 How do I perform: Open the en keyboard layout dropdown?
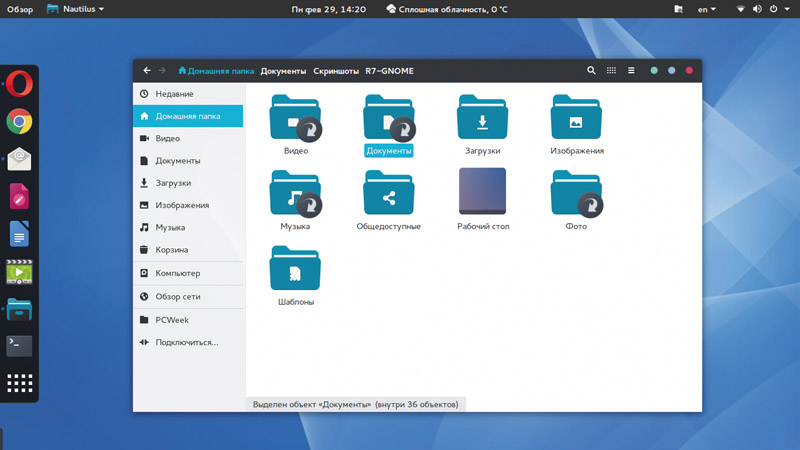tap(707, 9)
